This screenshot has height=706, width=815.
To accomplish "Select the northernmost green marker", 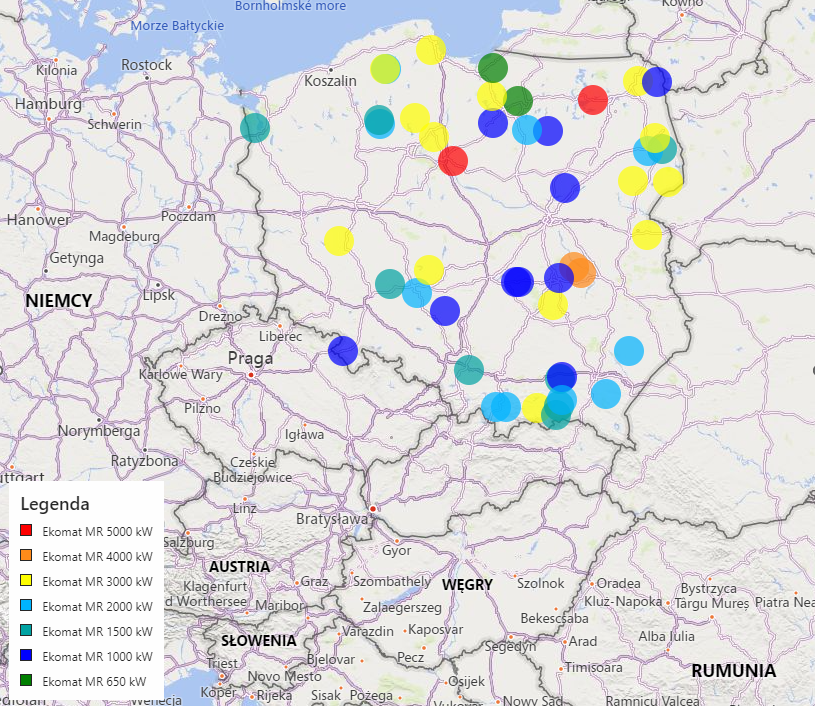I will pyautogui.click(x=493, y=68).
